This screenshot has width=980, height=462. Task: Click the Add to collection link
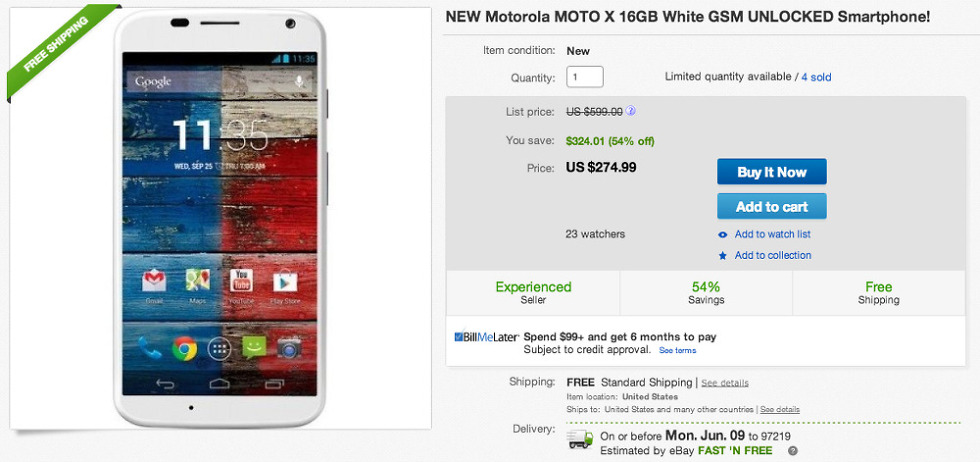tap(772, 256)
